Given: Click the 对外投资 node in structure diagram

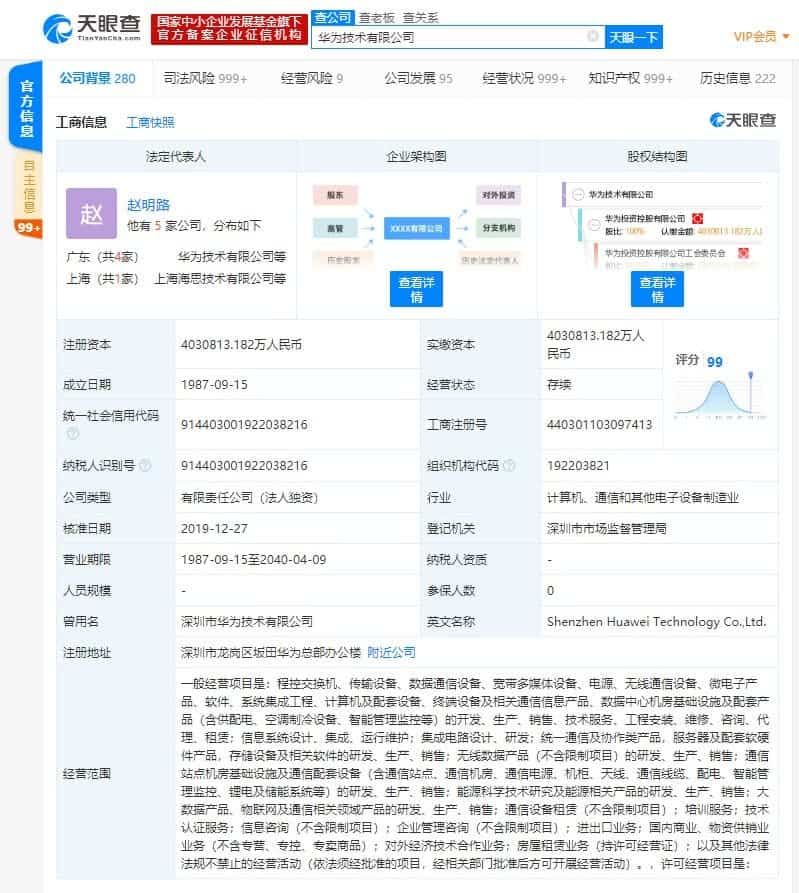Looking at the screenshot, I should pos(498,195).
